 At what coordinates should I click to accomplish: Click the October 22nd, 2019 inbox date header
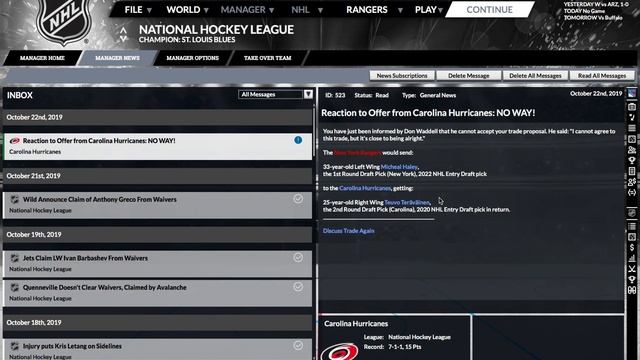pos(158,117)
